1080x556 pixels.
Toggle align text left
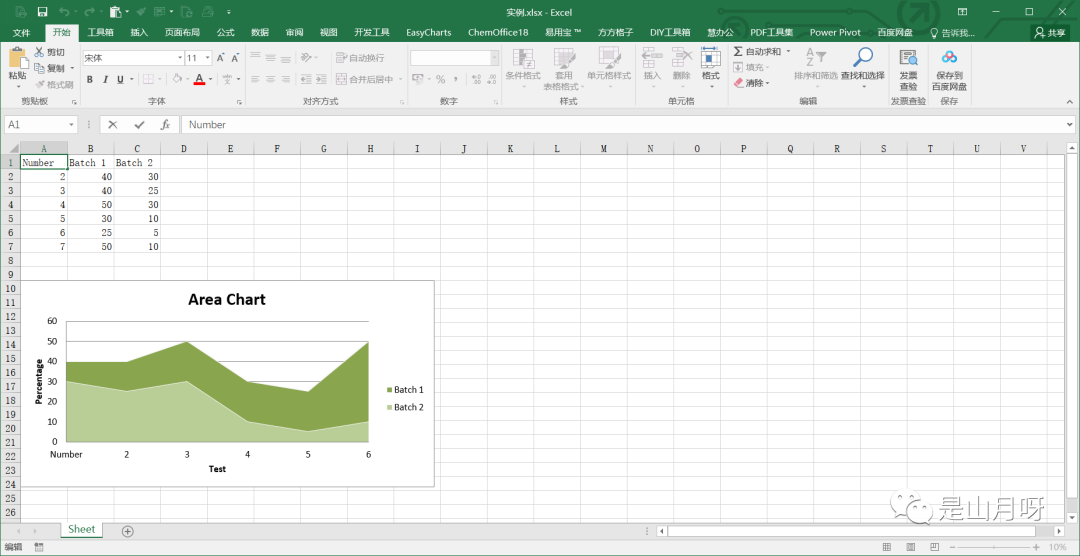point(256,79)
